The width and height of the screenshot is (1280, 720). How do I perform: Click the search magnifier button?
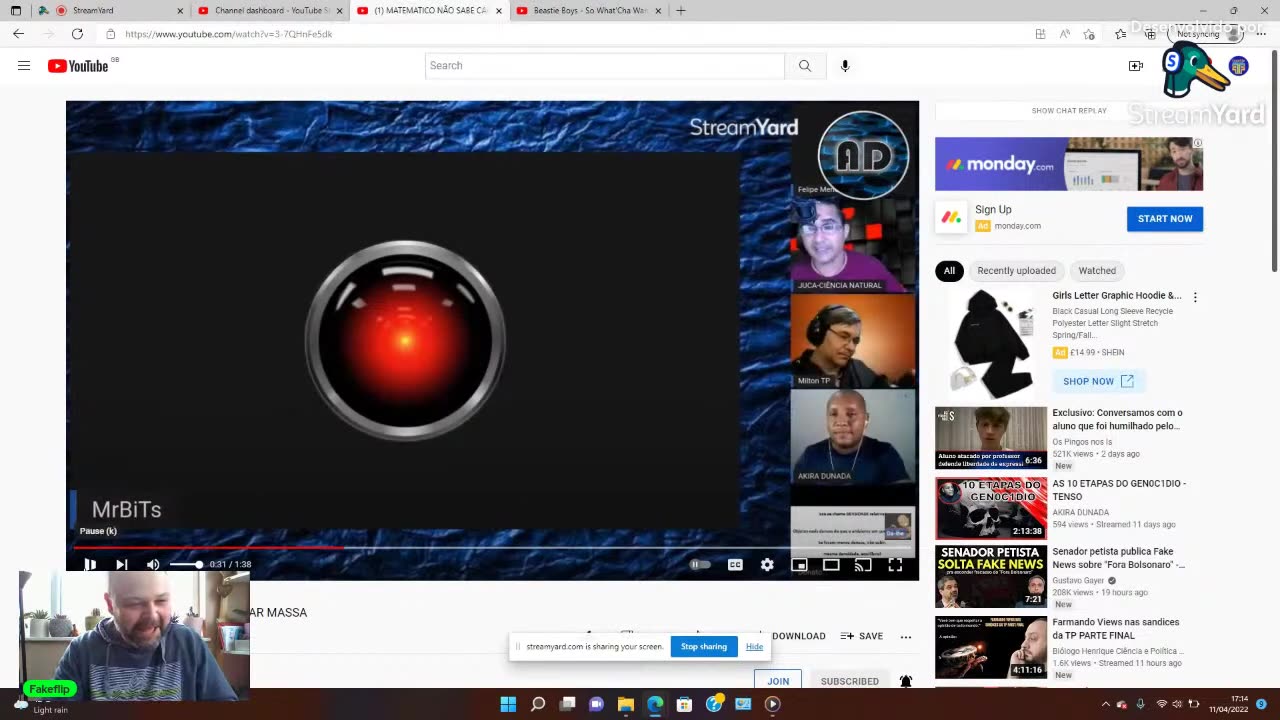click(x=804, y=66)
